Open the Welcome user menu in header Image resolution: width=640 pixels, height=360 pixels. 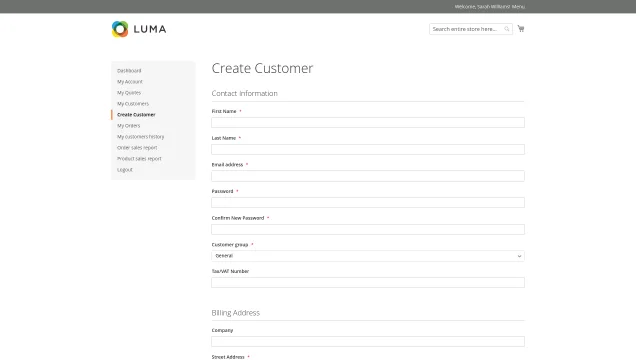click(489, 7)
